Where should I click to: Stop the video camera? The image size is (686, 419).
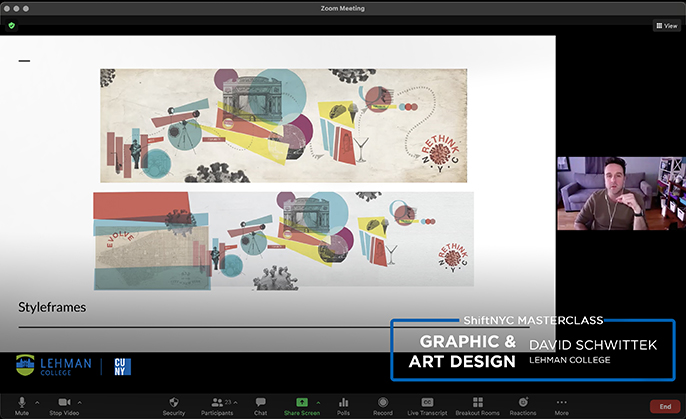coord(64,405)
